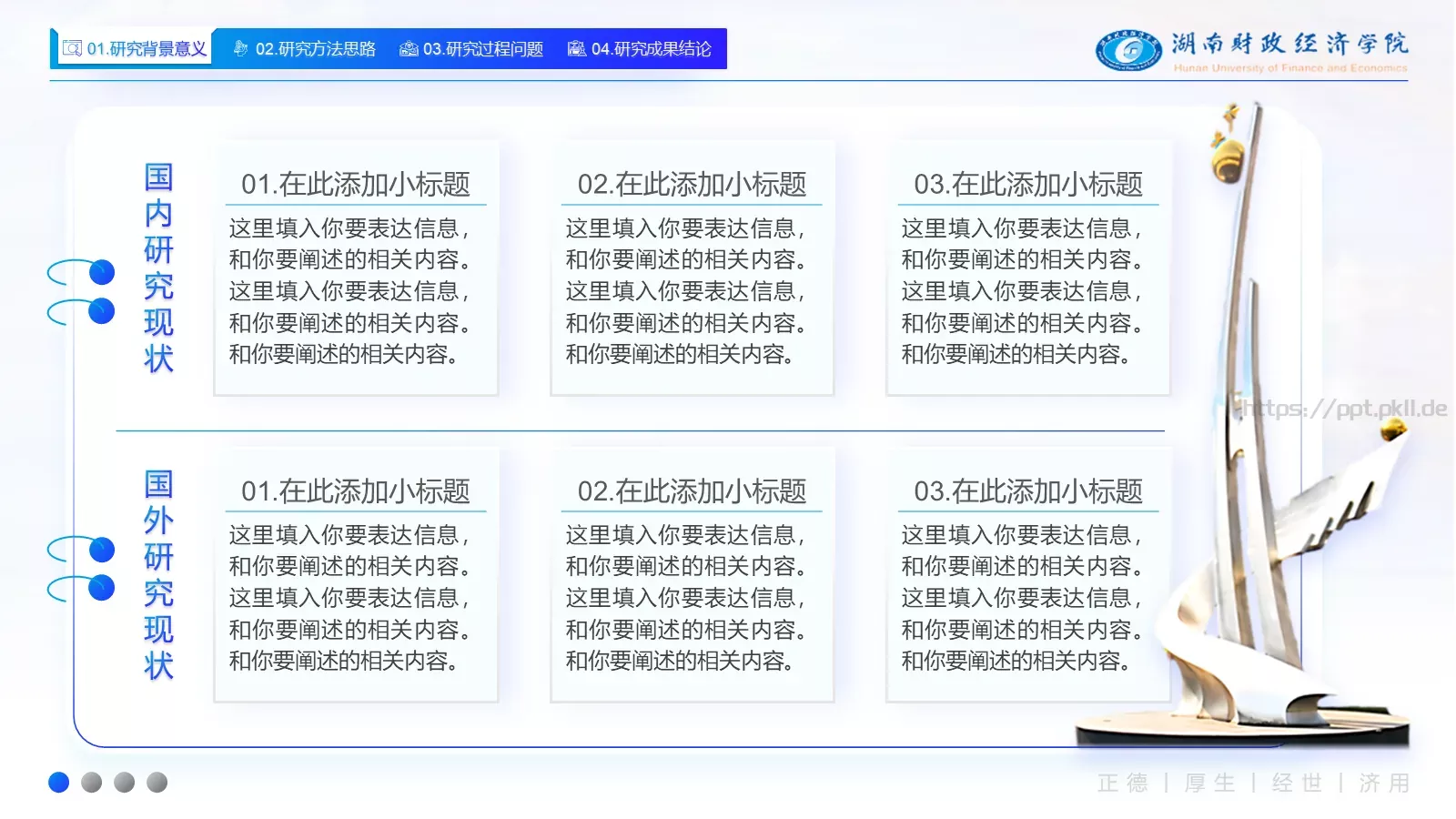
Task: Click the magnifier icon before 01.研究背景意义
Action: [x=73, y=48]
